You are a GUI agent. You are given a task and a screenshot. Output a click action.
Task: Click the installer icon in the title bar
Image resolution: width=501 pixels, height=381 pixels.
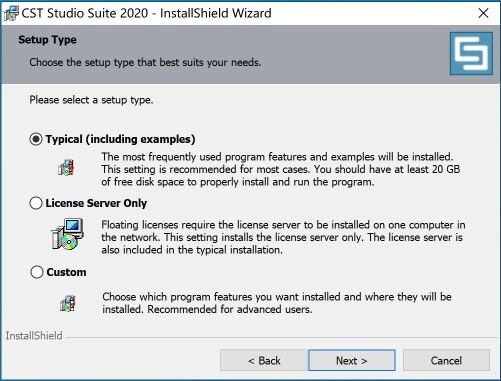pyautogui.click(x=11, y=13)
